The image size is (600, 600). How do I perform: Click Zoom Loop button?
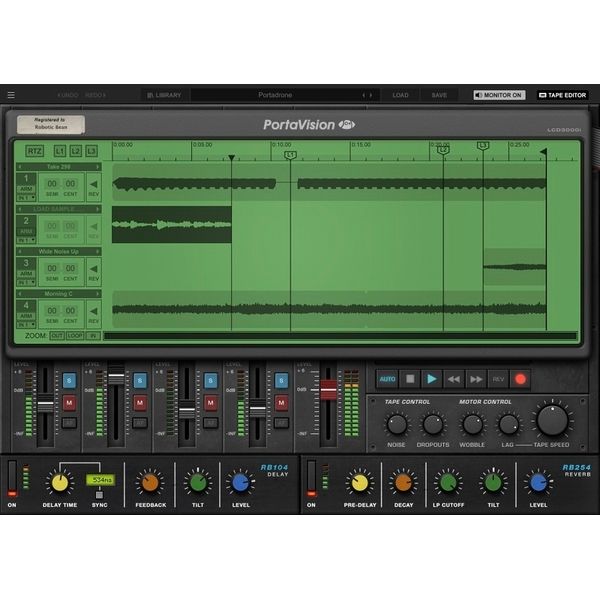tap(75, 336)
